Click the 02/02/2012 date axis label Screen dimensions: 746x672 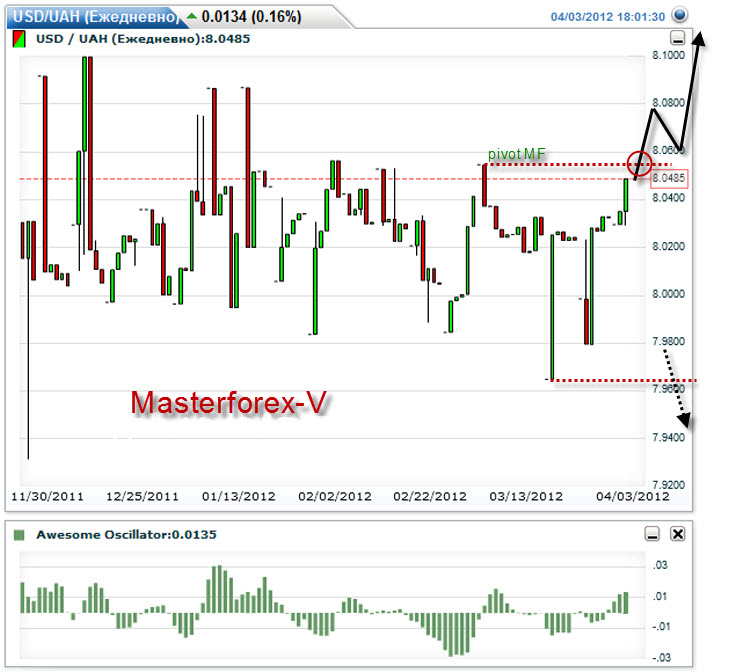335,496
